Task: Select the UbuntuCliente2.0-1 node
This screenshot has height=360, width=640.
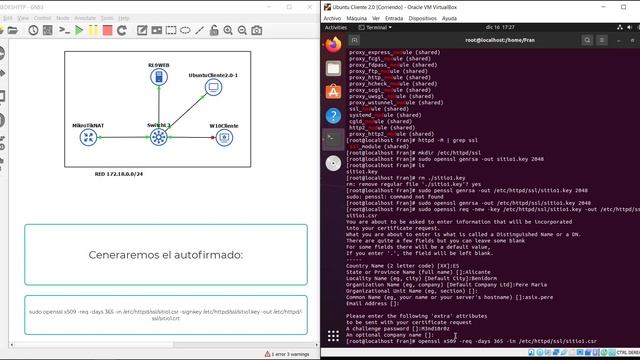Action: point(213,87)
